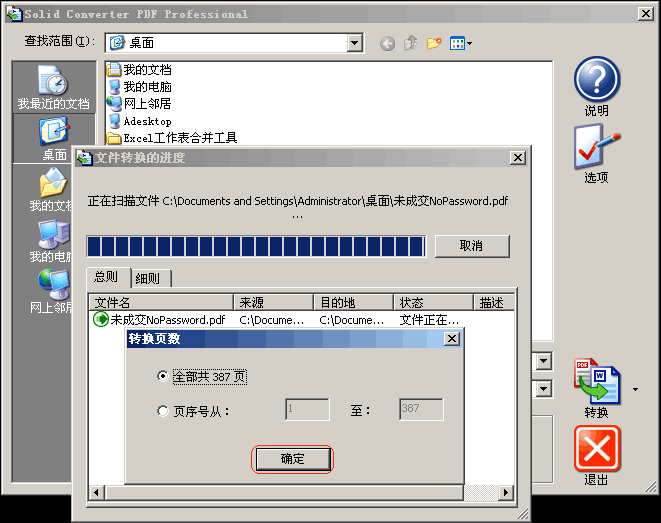Open 我的文档 folder in the sidebar

(x=52, y=190)
